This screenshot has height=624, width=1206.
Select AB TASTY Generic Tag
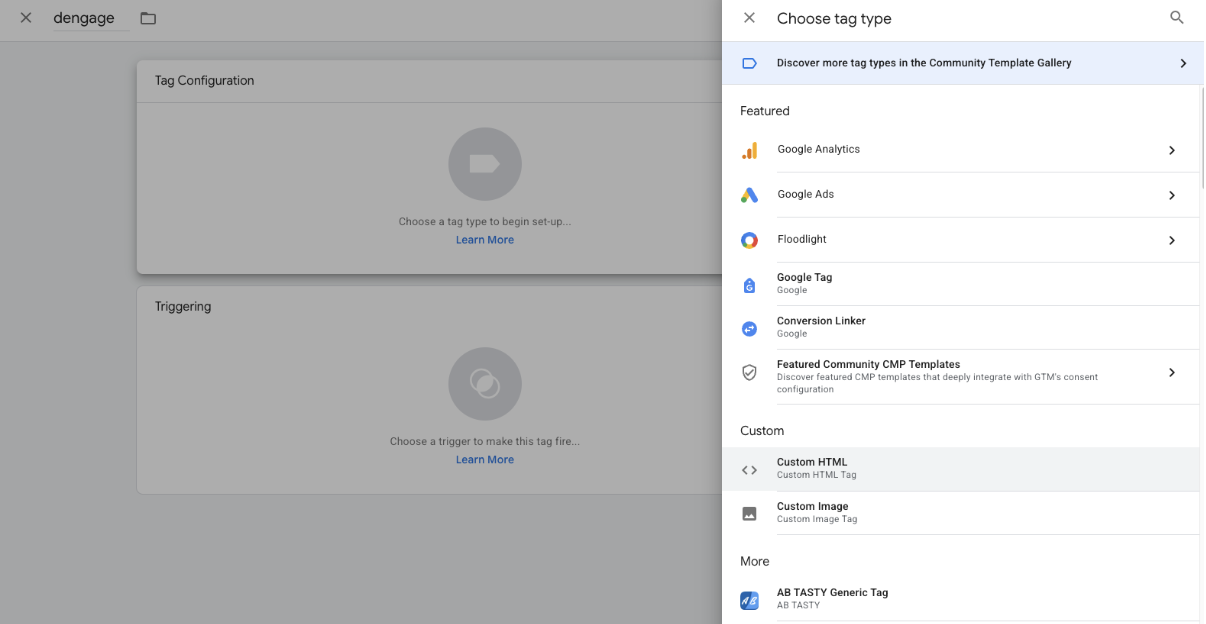pyautogui.click(x=960, y=599)
